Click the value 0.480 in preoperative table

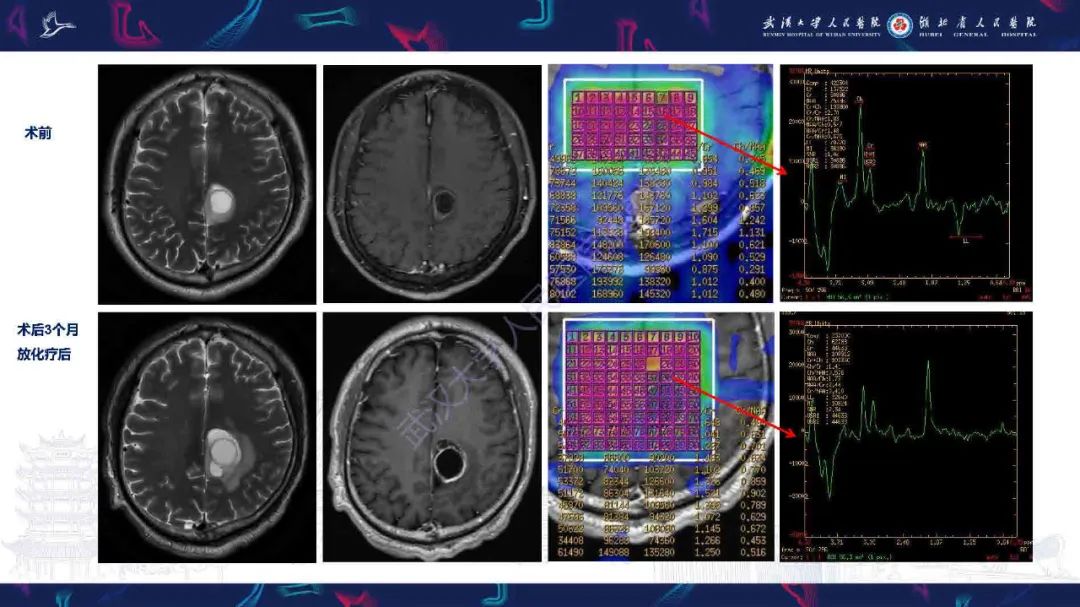tap(751, 294)
